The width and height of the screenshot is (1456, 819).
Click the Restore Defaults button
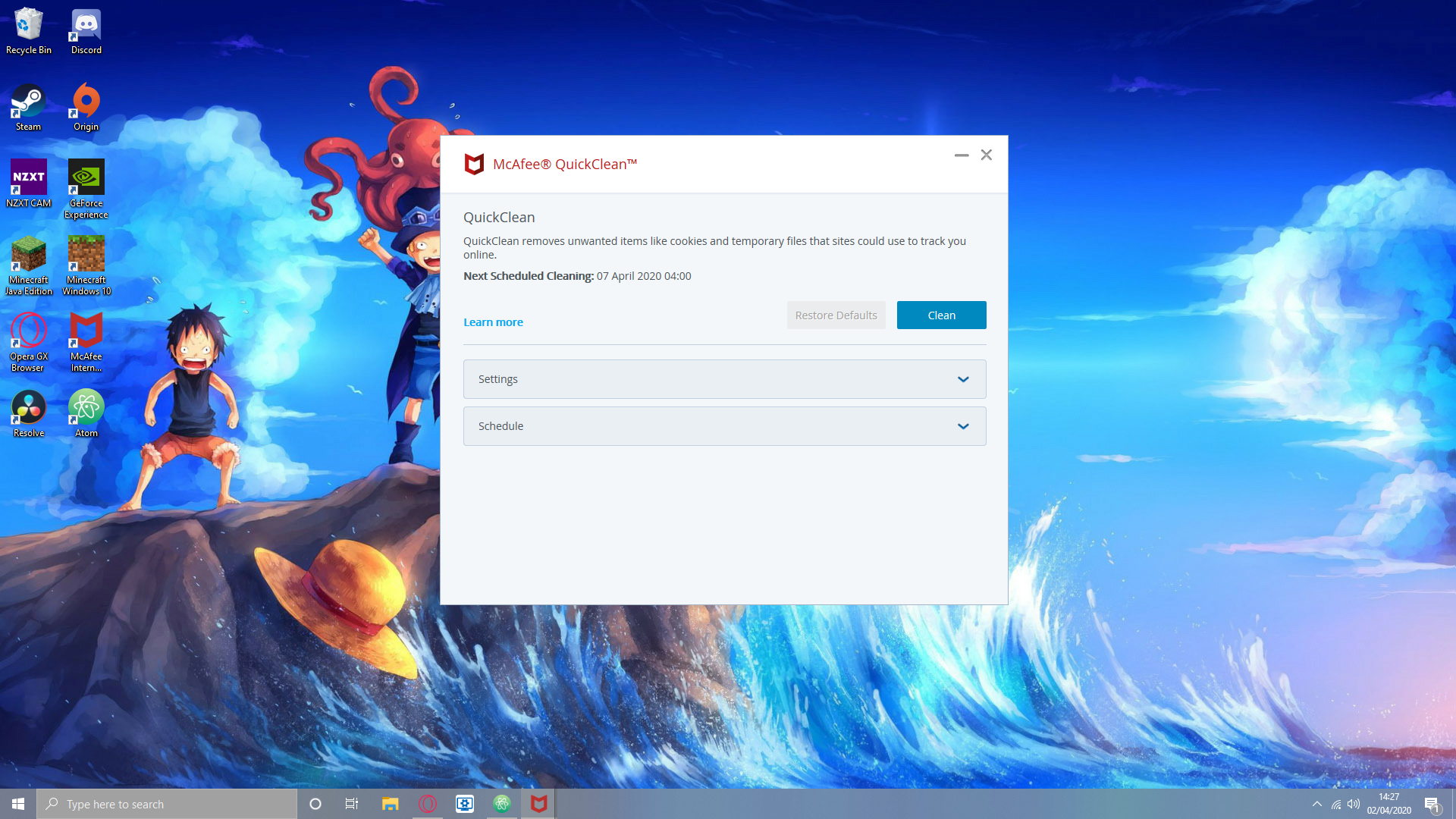tap(836, 315)
